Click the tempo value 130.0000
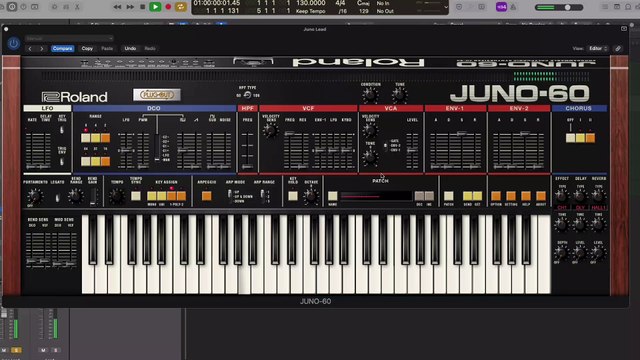The width and height of the screenshot is (640, 360). (x=310, y=3)
